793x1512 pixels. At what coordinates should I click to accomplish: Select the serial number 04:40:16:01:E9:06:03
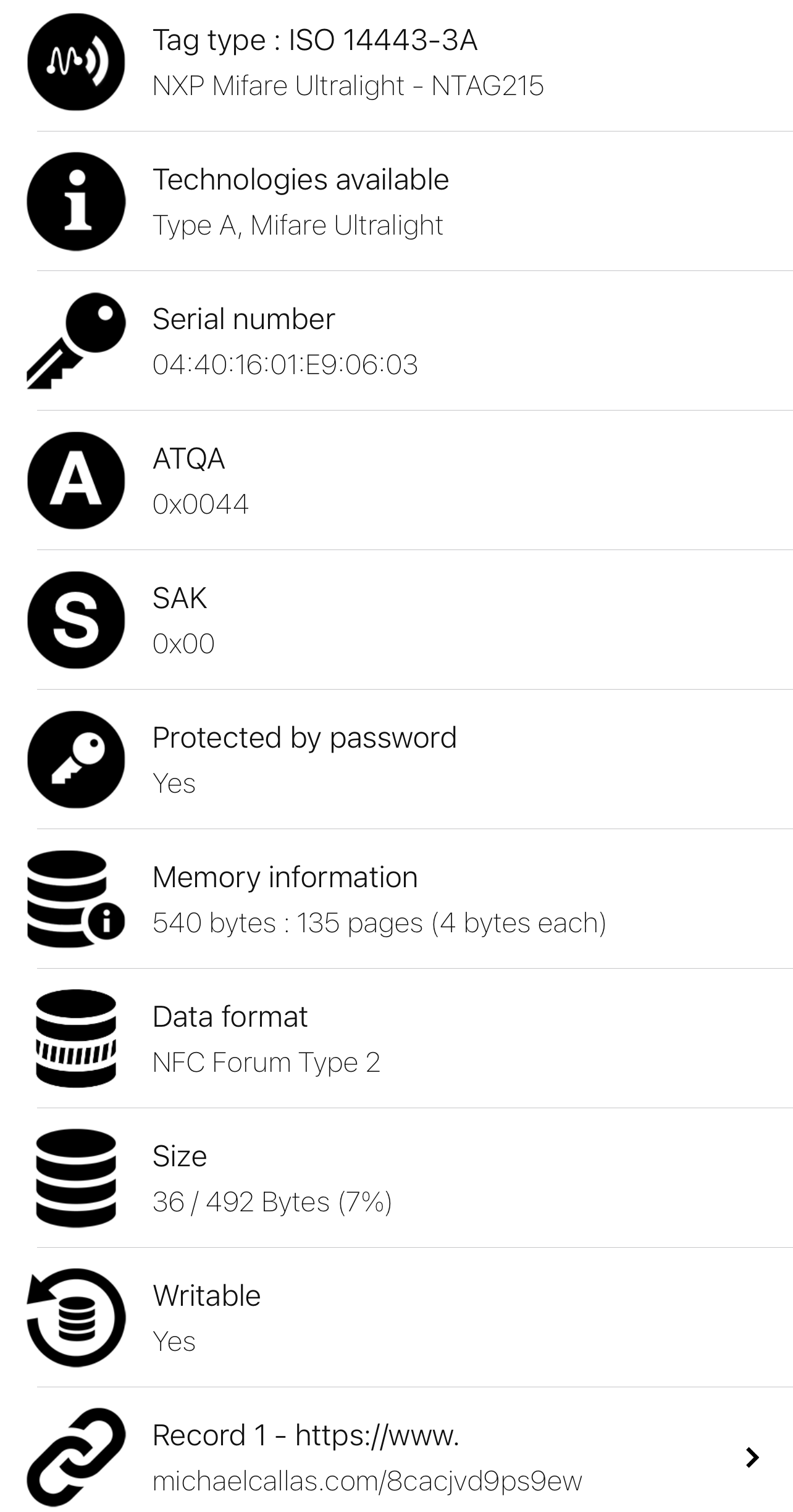coord(285,364)
